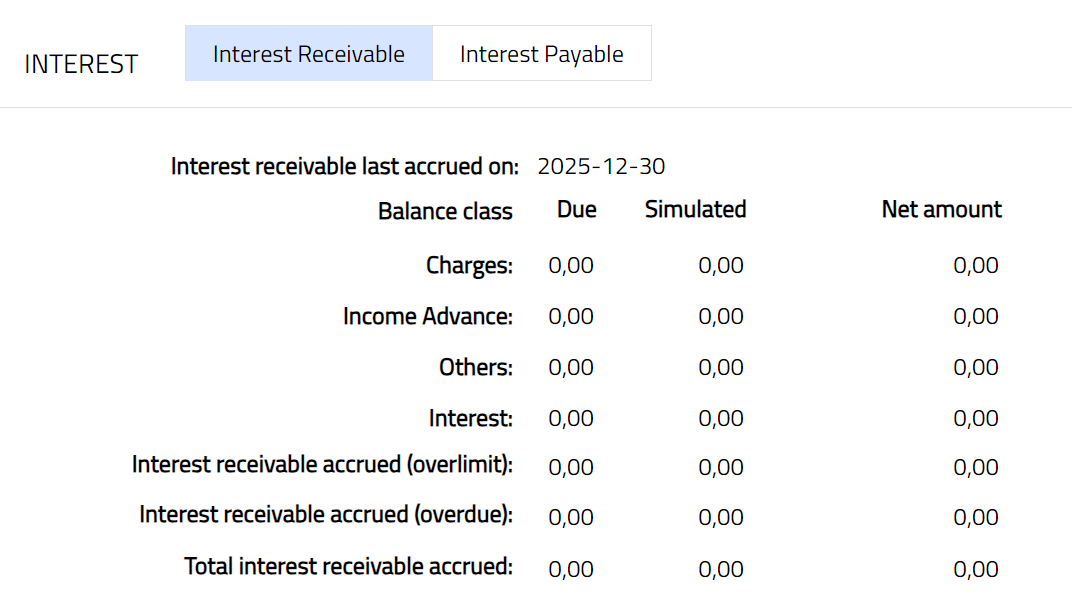Click Due value in Interest row
The width and height of the screenshot is (1072, 598).
pos(571,417)
